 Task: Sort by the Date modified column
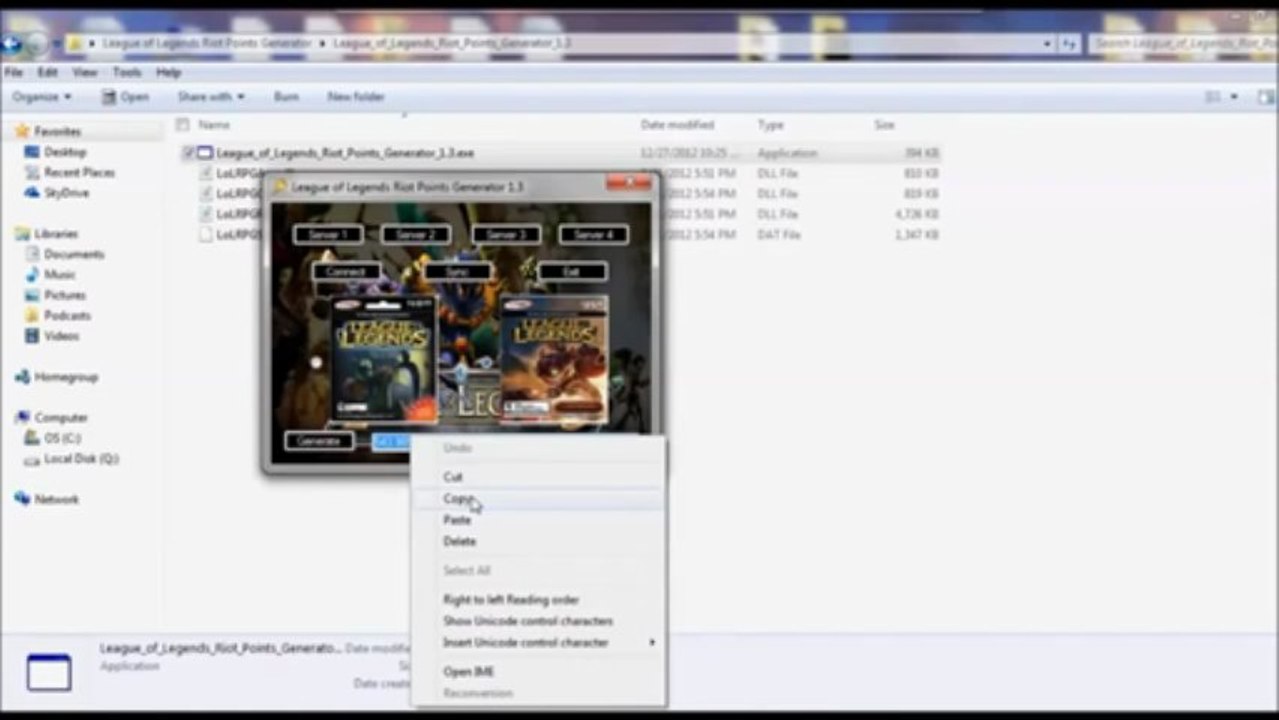point(677,125)
